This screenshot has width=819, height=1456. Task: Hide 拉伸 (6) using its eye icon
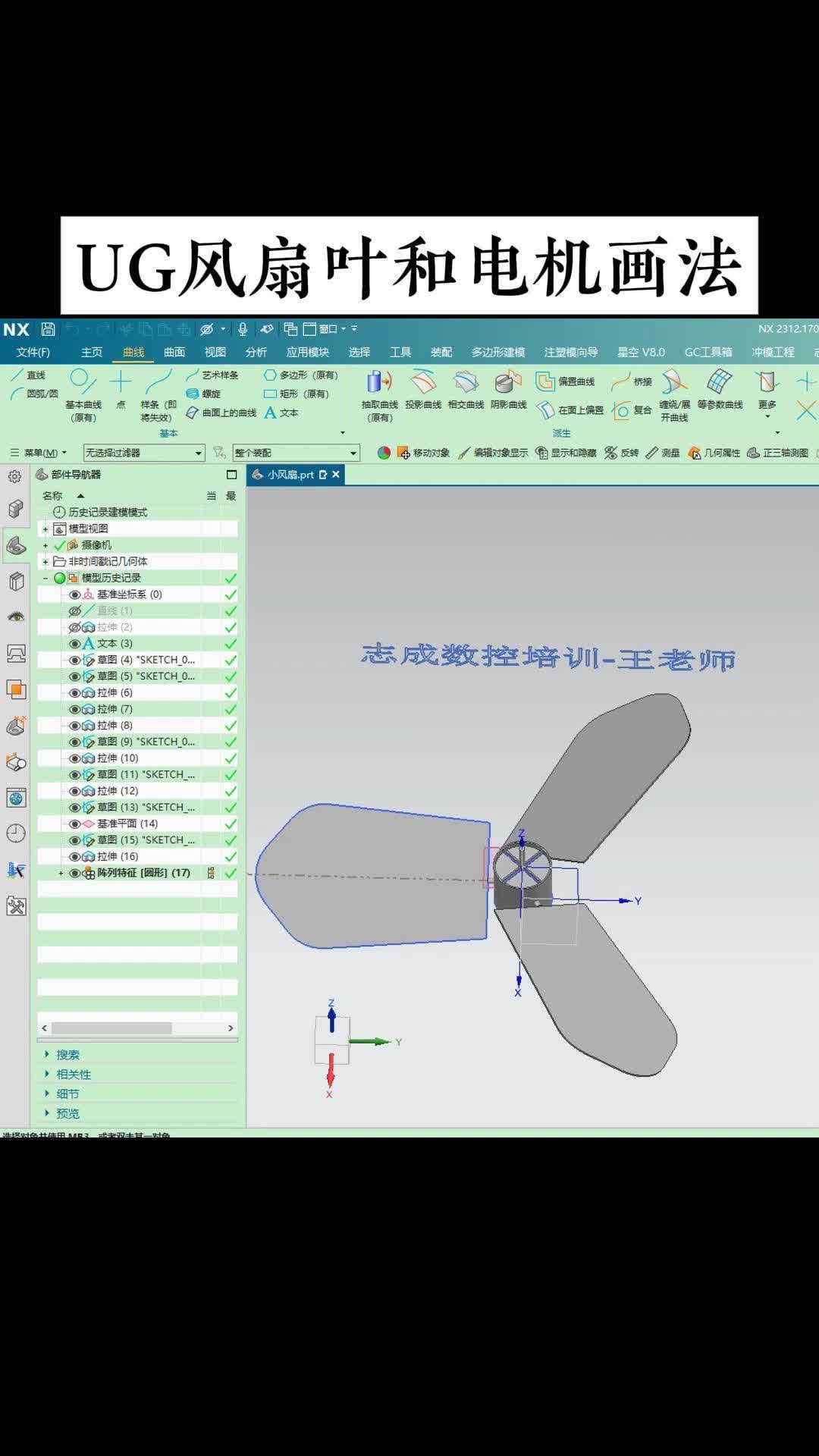click(74, 693)
